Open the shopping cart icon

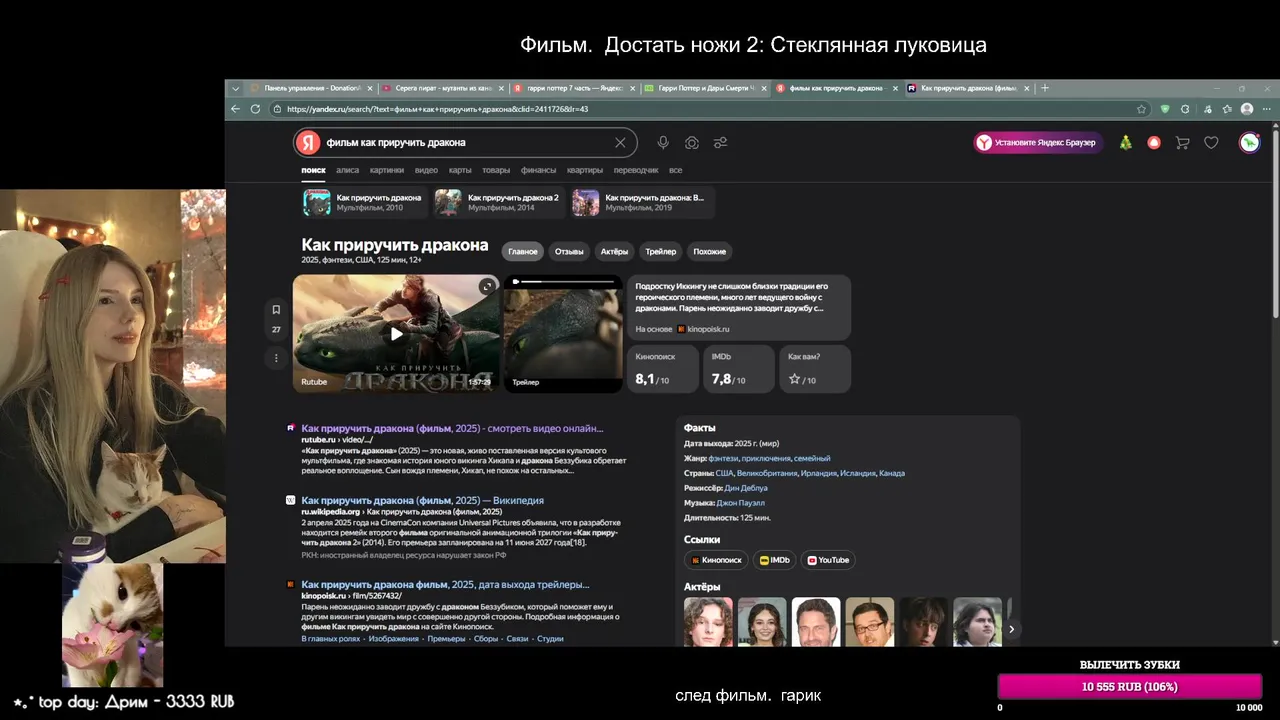click(x=1182, y=143)
